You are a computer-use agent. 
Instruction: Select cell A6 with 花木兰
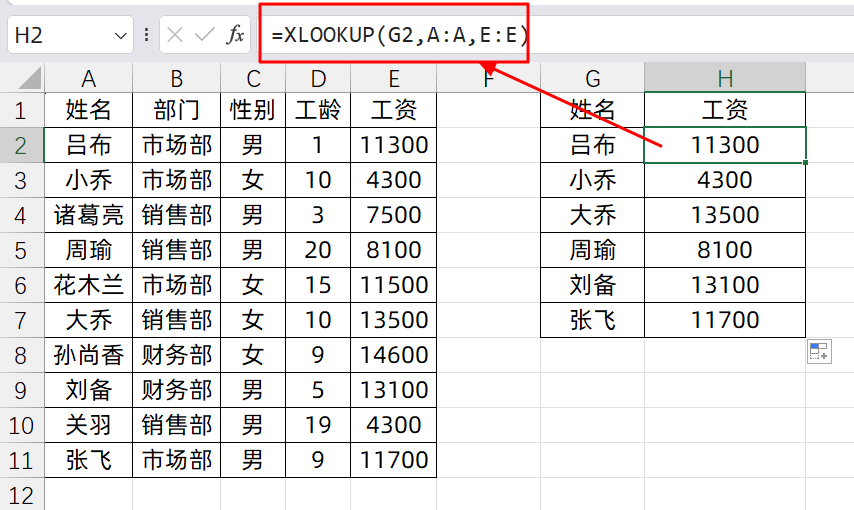89,285
